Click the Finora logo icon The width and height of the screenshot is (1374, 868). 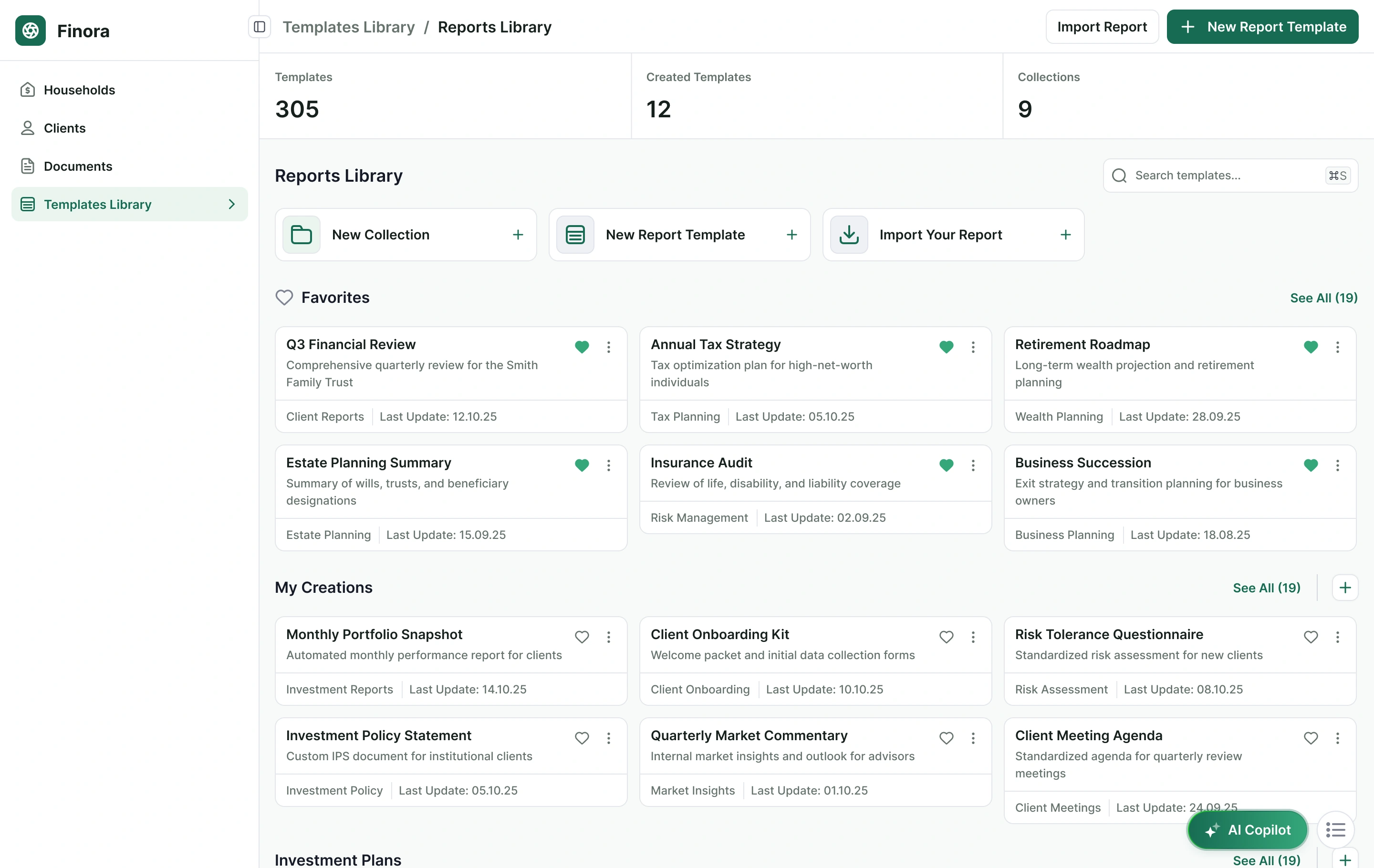(30, 30)
